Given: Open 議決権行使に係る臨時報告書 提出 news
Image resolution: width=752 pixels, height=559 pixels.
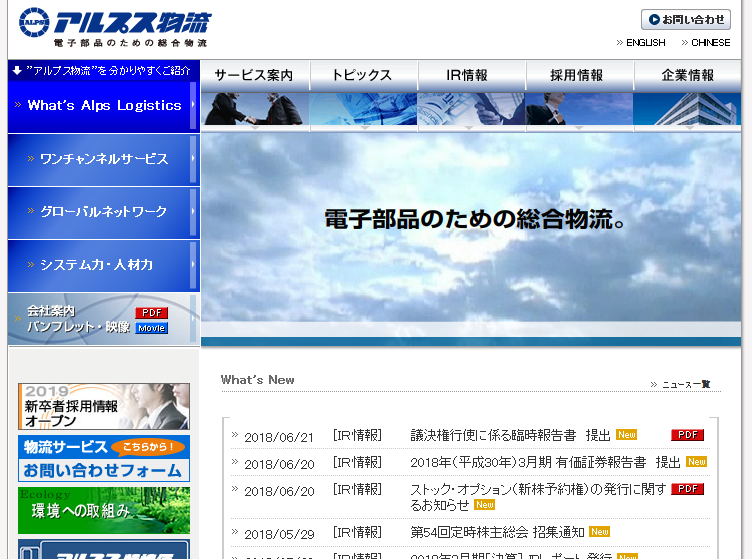Looking at the screenshot, I should pos(510,435).
